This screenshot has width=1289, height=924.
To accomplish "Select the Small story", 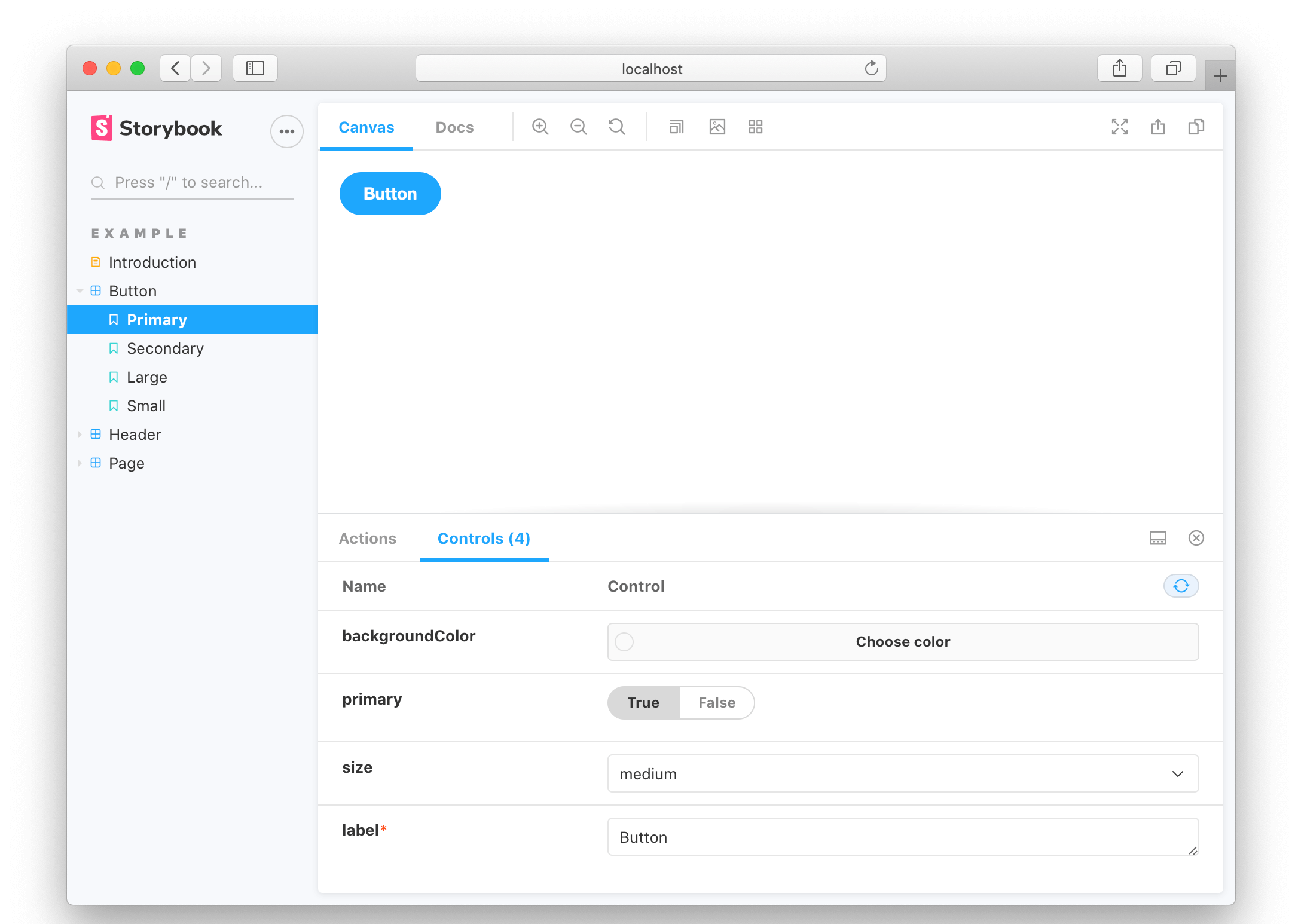I will [146, 406].
